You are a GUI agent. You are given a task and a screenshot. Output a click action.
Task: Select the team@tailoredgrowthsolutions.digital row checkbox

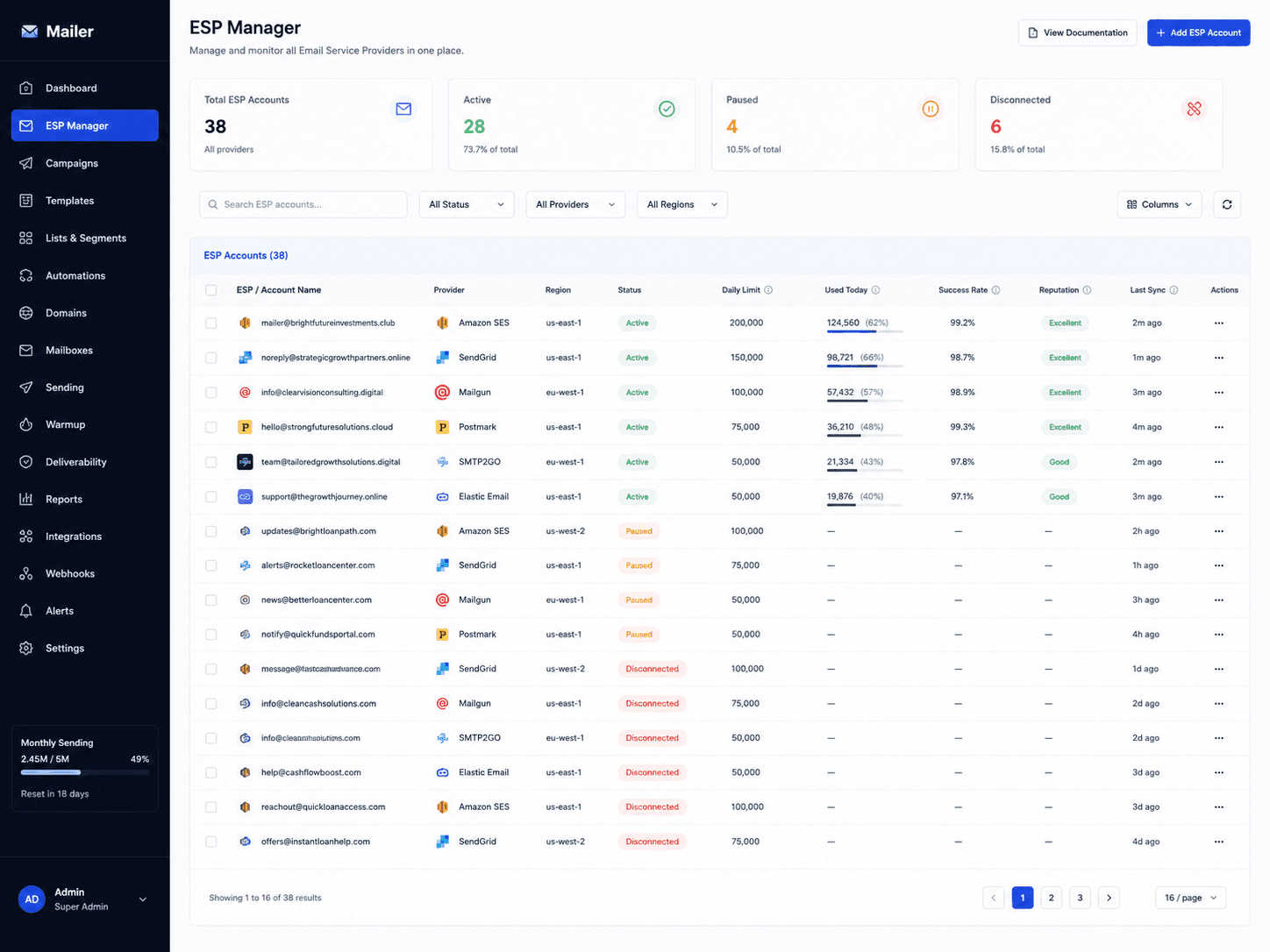210,462
